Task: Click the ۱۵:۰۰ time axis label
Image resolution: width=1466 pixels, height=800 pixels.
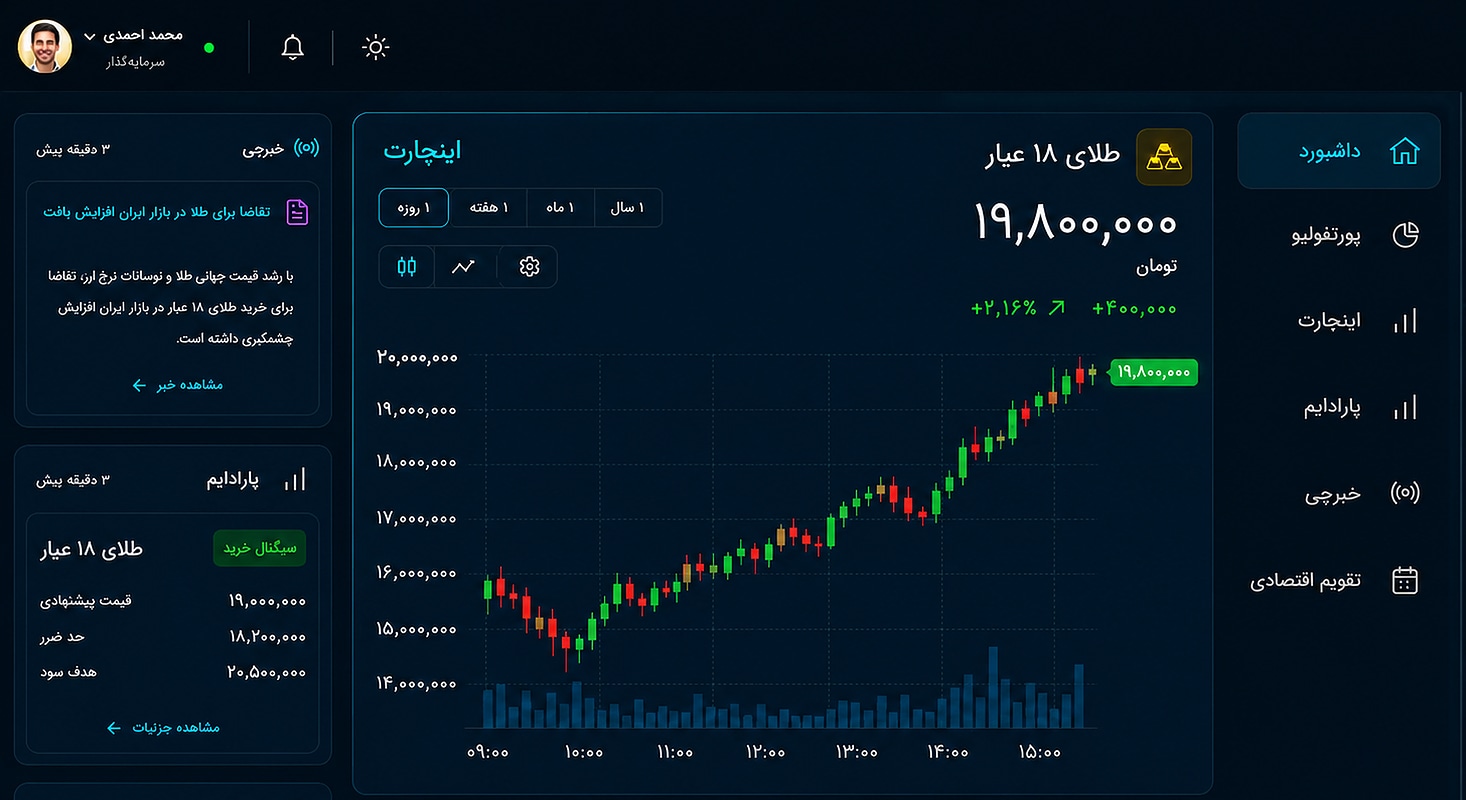Action: click(1040, 752)
